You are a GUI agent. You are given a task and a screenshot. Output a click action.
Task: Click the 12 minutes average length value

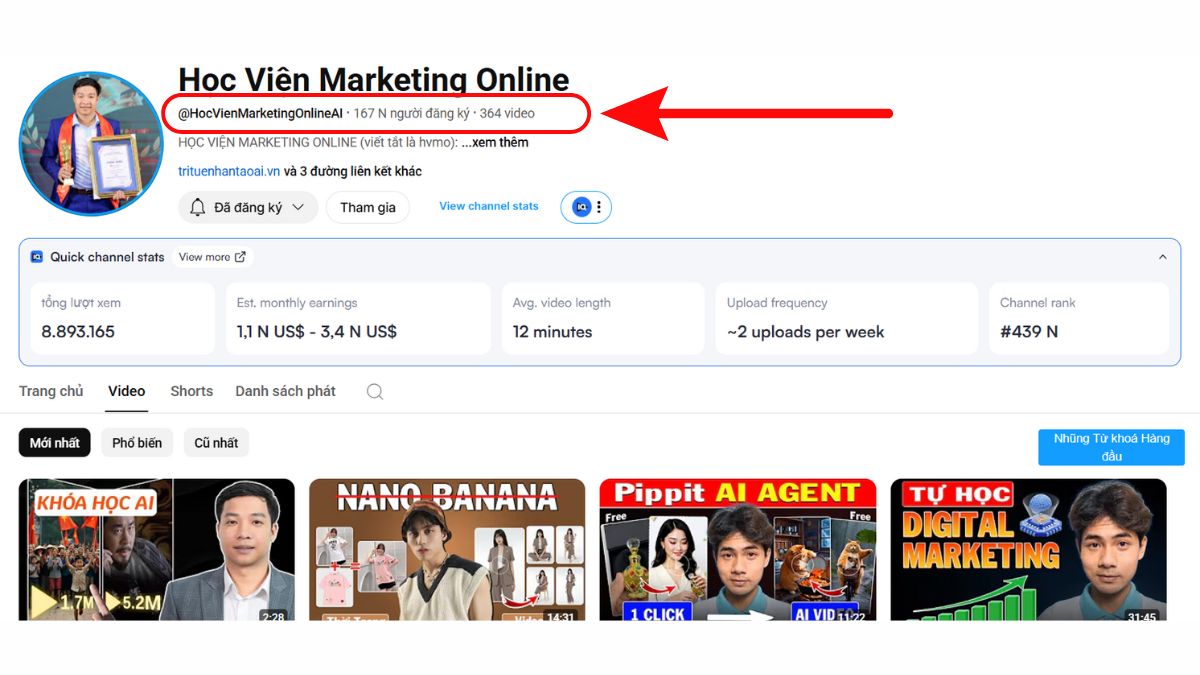[553, 332]
